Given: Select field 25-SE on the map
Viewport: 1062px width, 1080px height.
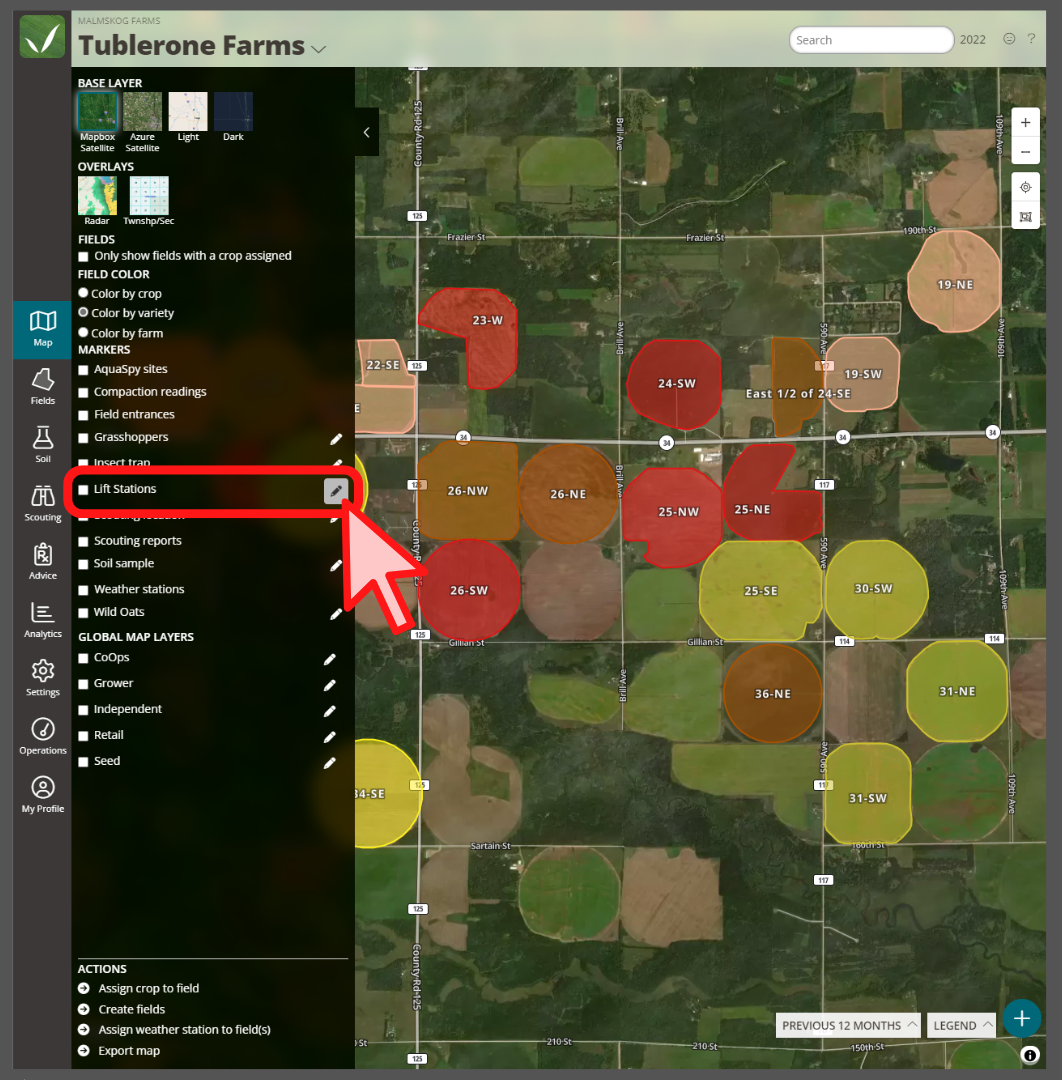Looking at the screenshot, I should pyautogui.click(x=760, y=590).
